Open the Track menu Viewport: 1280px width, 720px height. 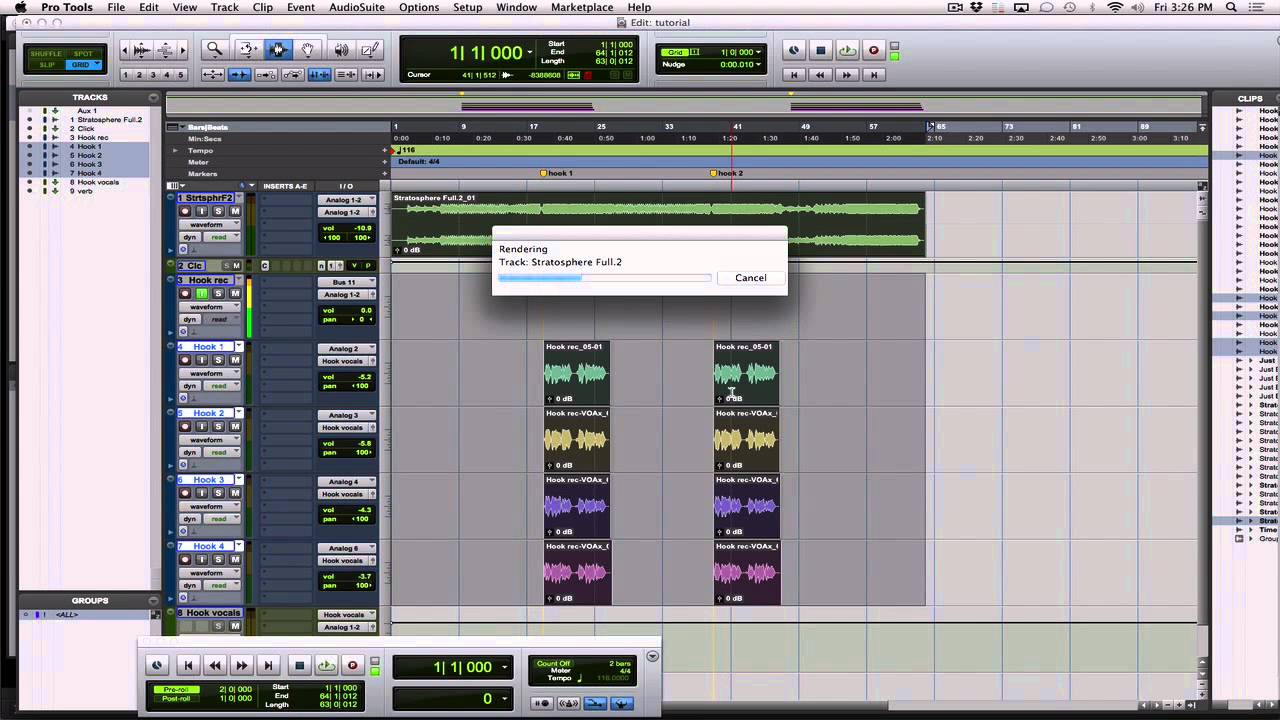point(224,7)
